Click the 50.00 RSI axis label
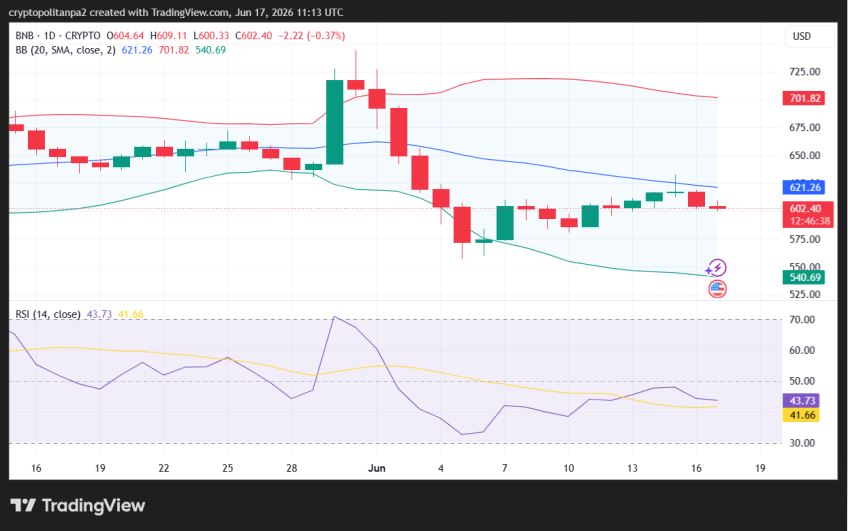848x531 pixels. pos(802,381)
